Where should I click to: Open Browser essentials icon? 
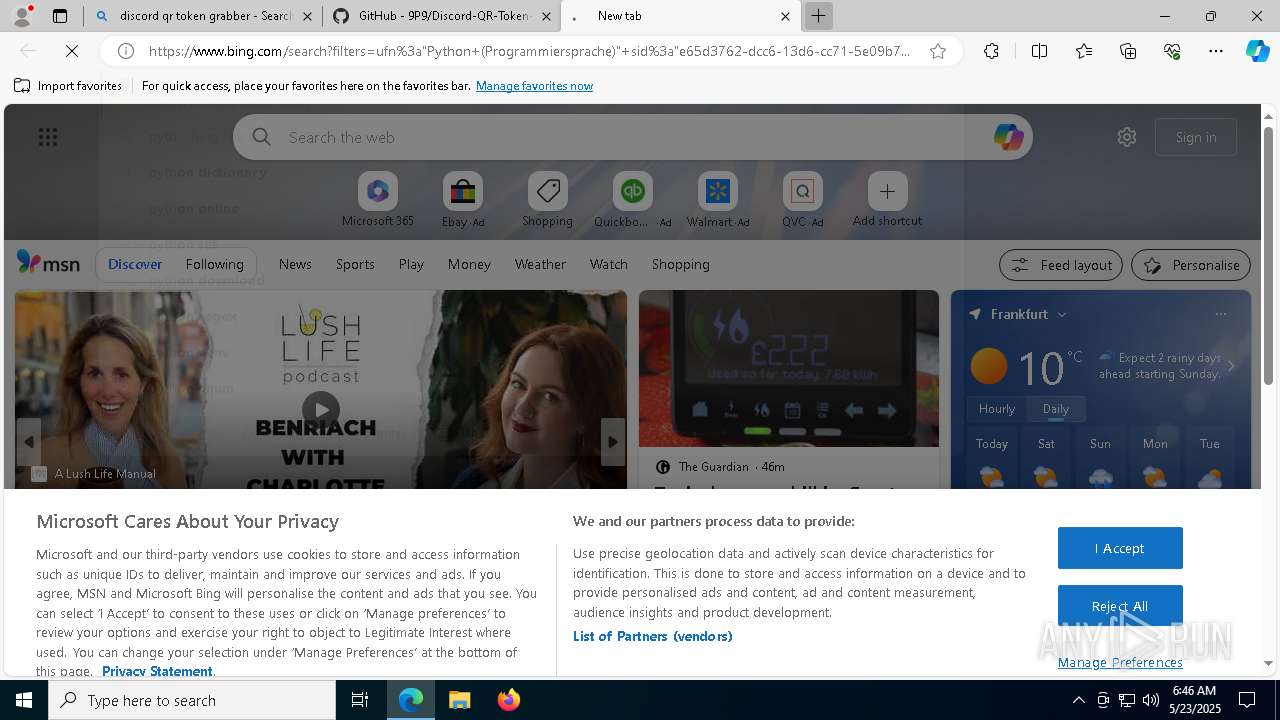(x=1172, y=51)
